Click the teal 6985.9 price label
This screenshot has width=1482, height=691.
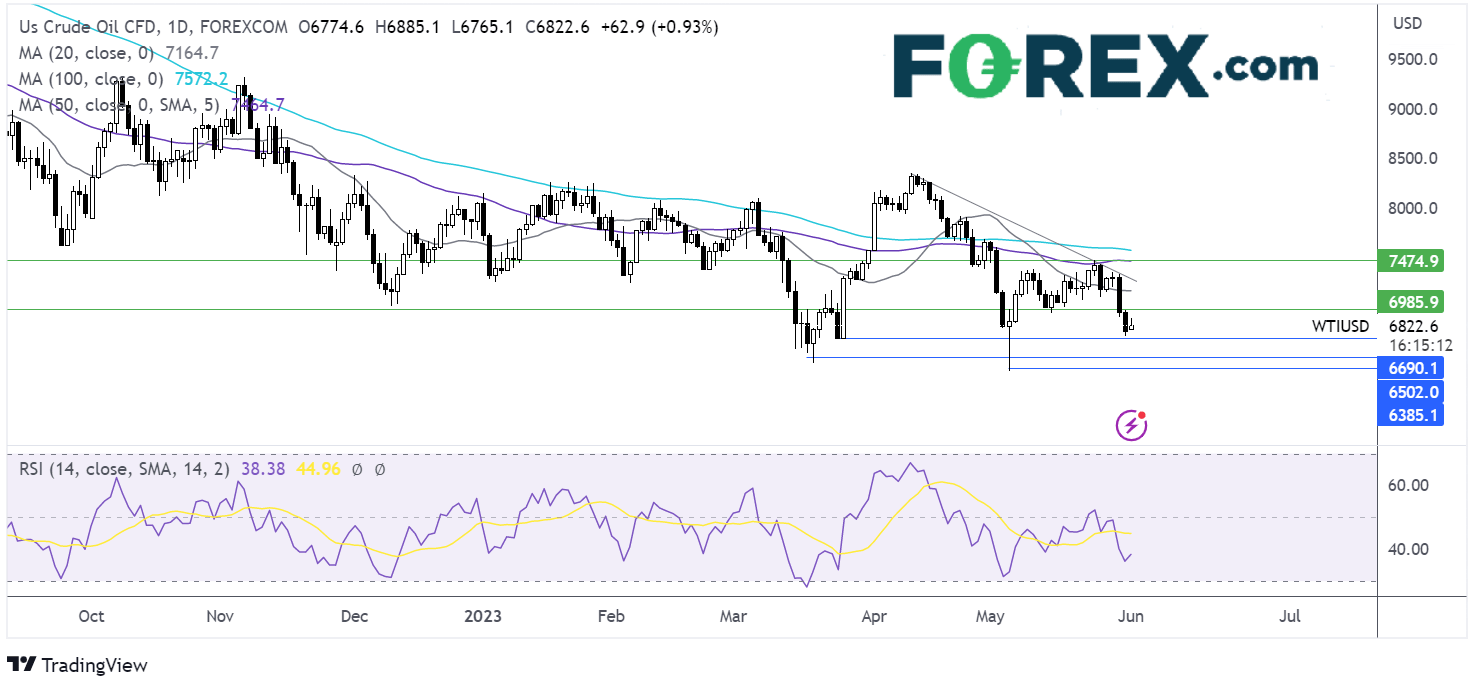(1410, 300)
